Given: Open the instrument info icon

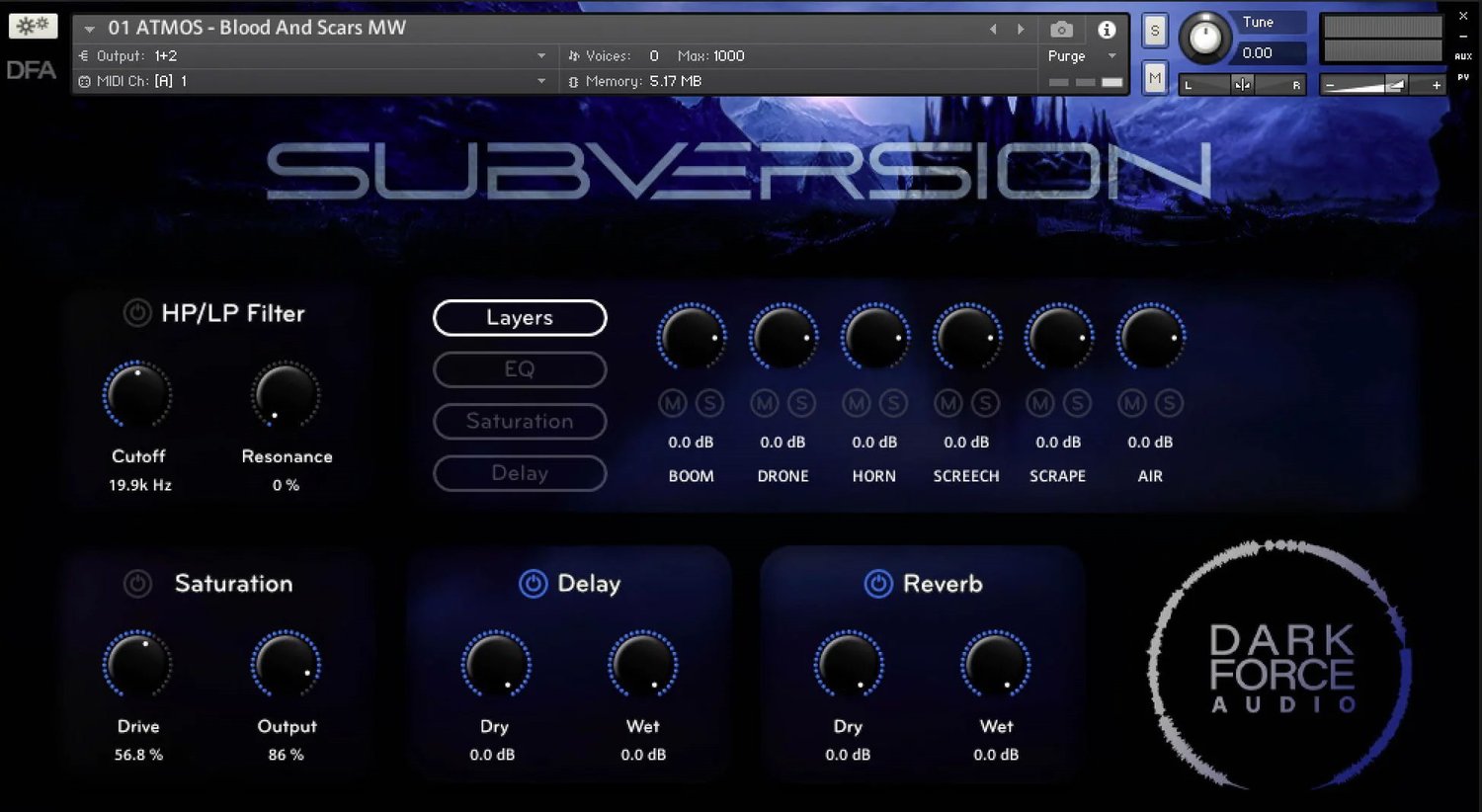Looking at the screenshot, I should 1107,30.
